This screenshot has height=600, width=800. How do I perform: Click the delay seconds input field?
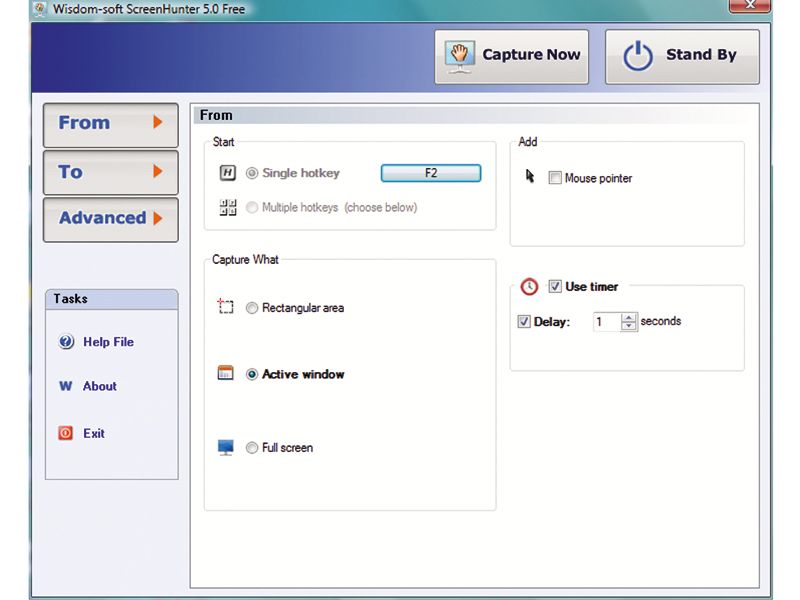[x=607, y=322]
